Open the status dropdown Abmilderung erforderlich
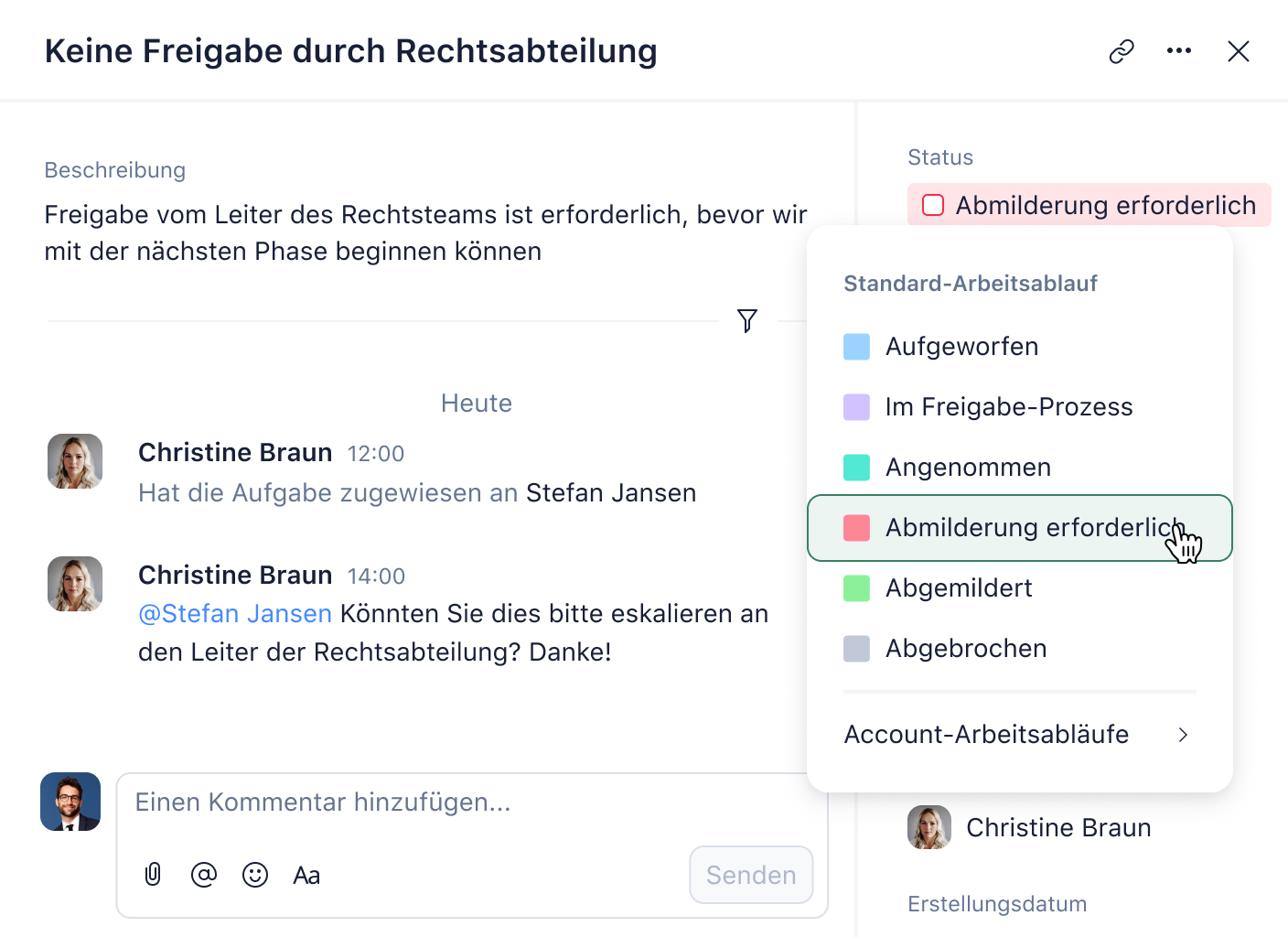The image size is (1288, 937). [1089, 205]
